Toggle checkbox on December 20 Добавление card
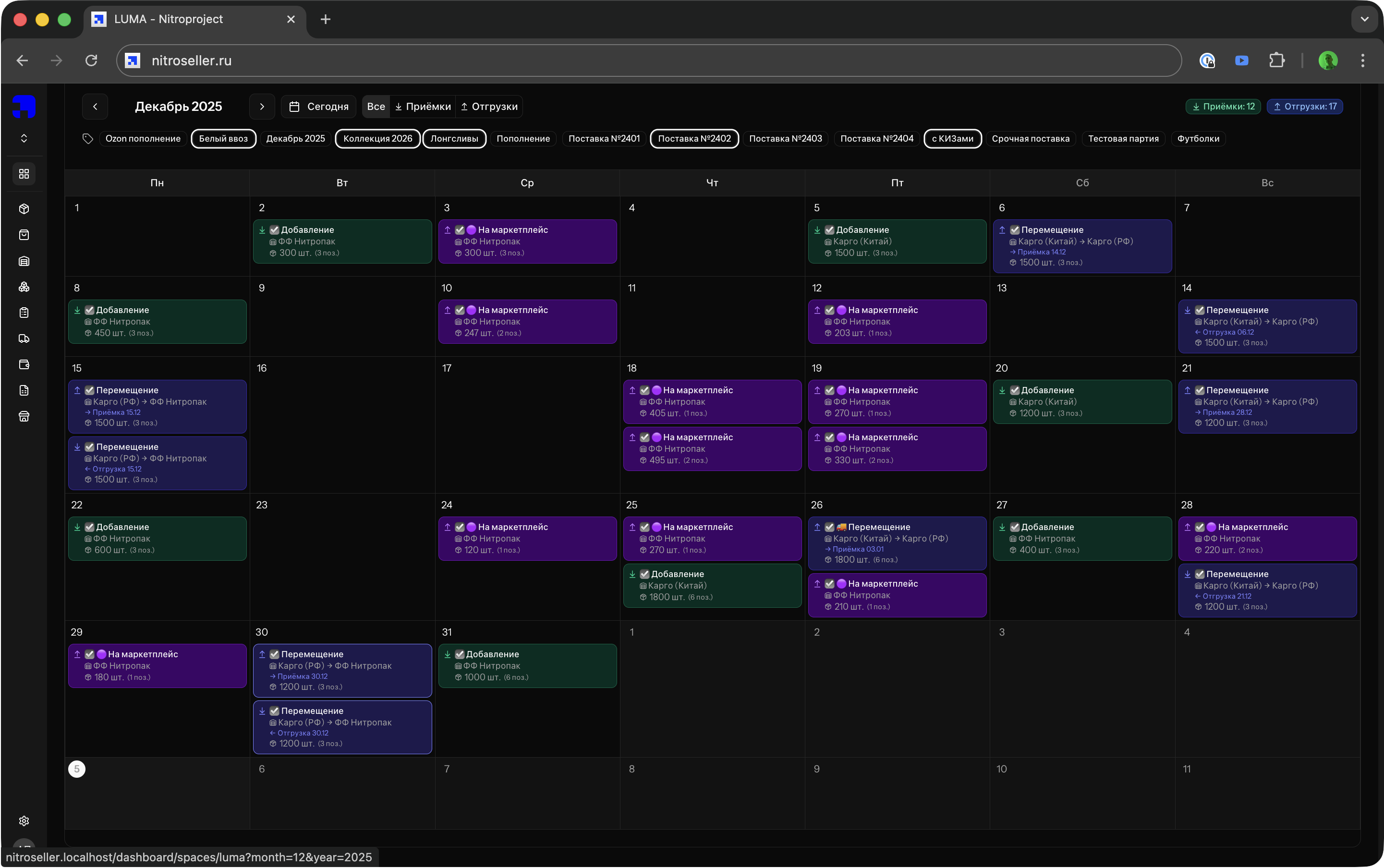This screenshot has height=868, width=1384. pyautogui.click(x=1015, y=390)
